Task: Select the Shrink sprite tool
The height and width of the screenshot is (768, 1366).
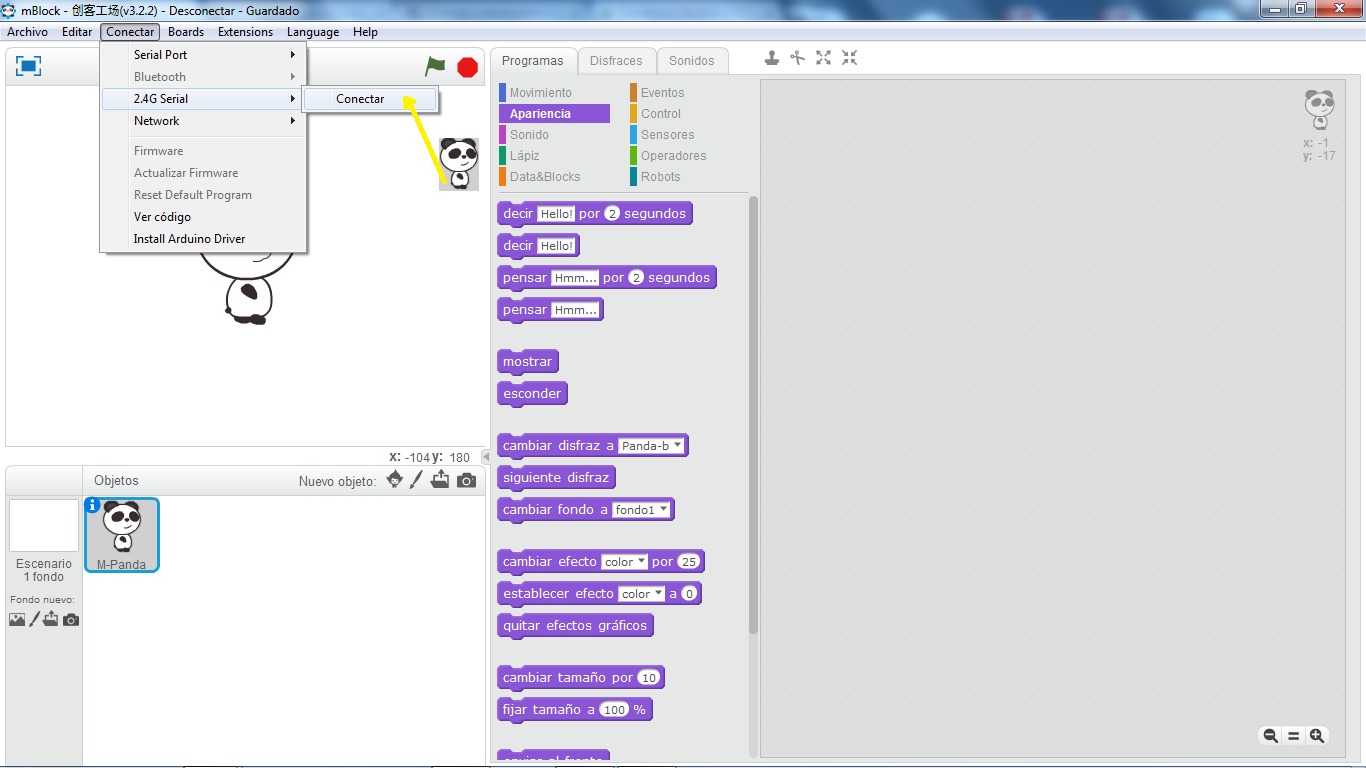Action: pos(849,58)
